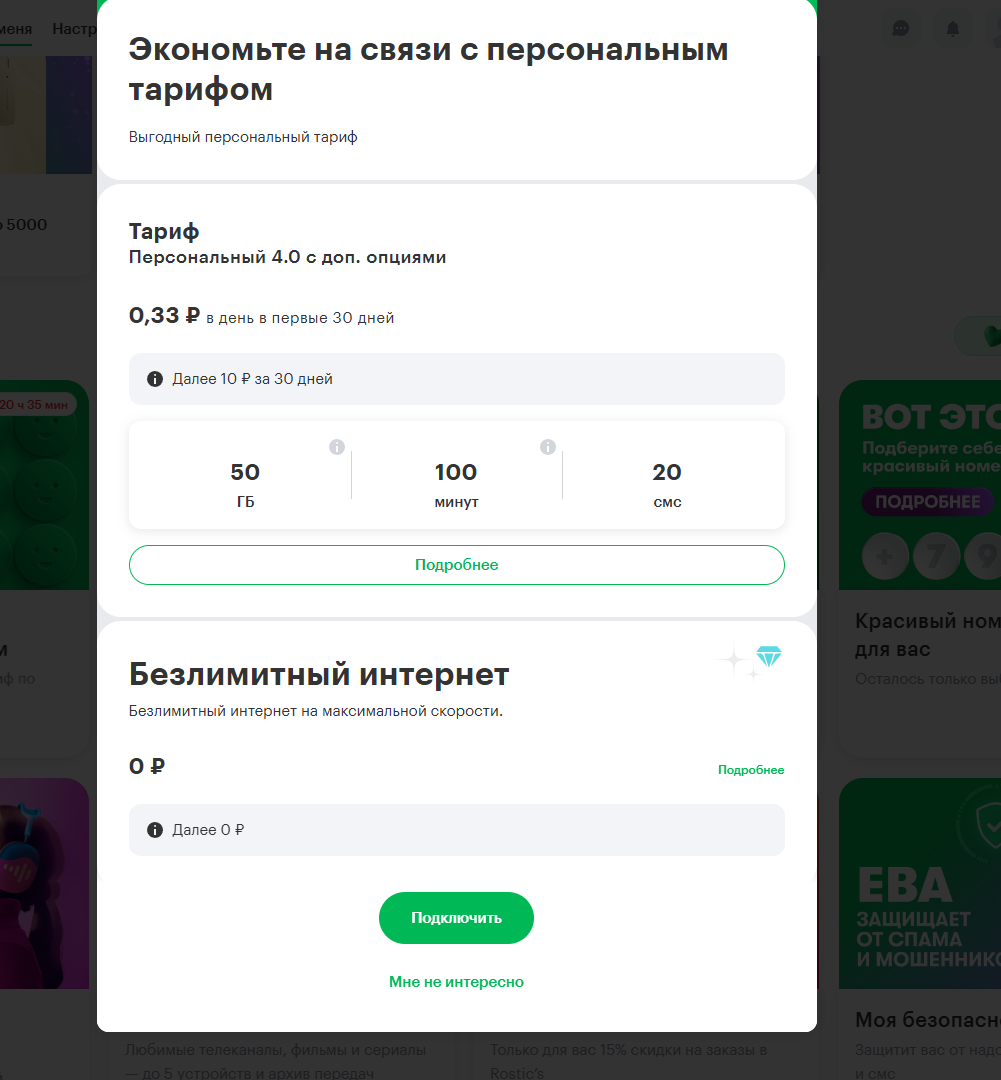Click the ПОДРОБНЕЕ button on number banner
Viewport: 1001px width, 1080px height.
926,502
